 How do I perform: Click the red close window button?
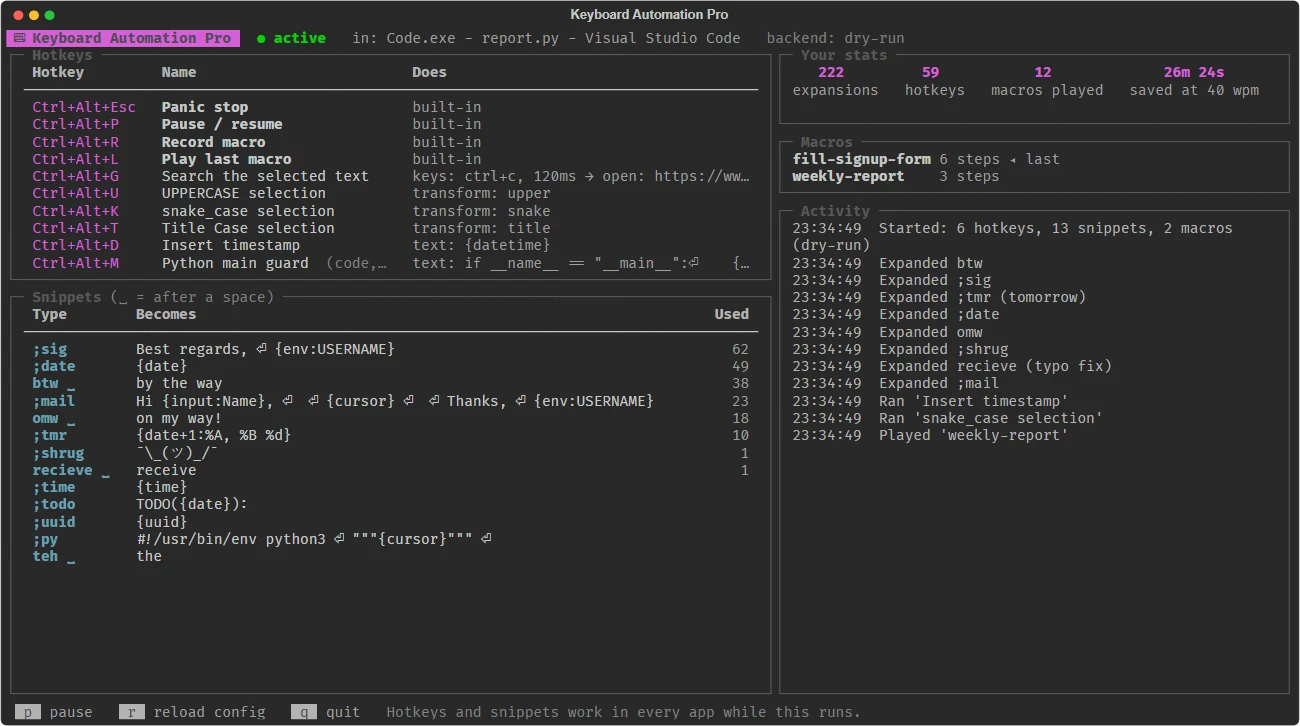[x=18, y=15]
